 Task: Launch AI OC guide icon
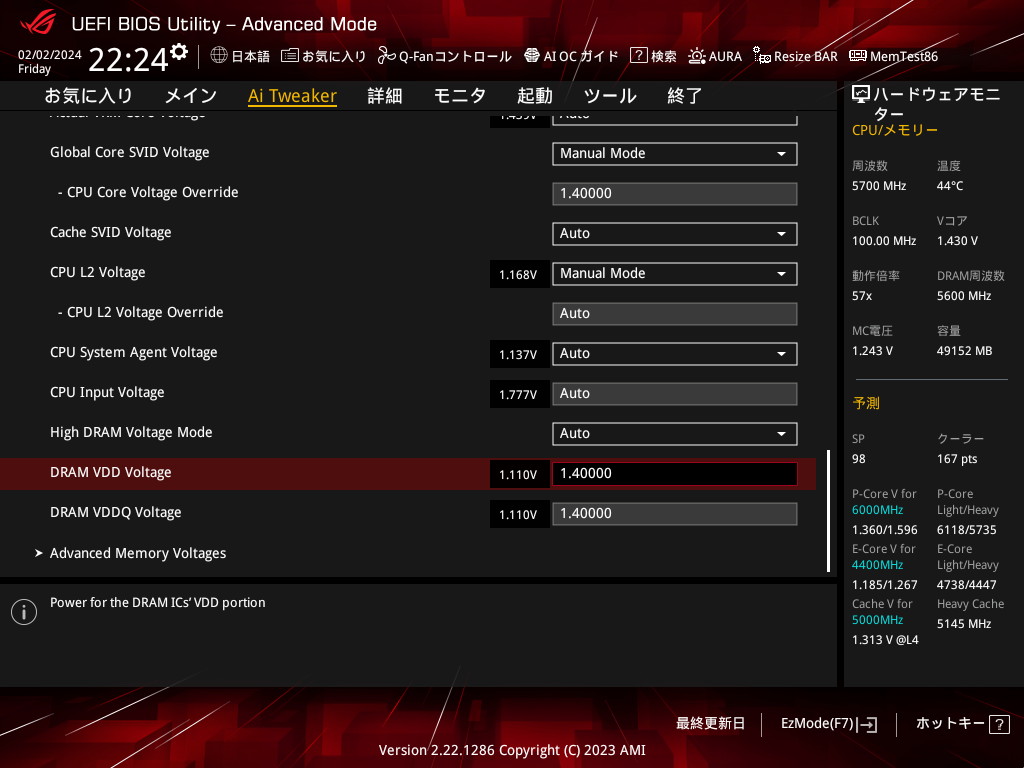pyautogui.click(x=532, y=56)
